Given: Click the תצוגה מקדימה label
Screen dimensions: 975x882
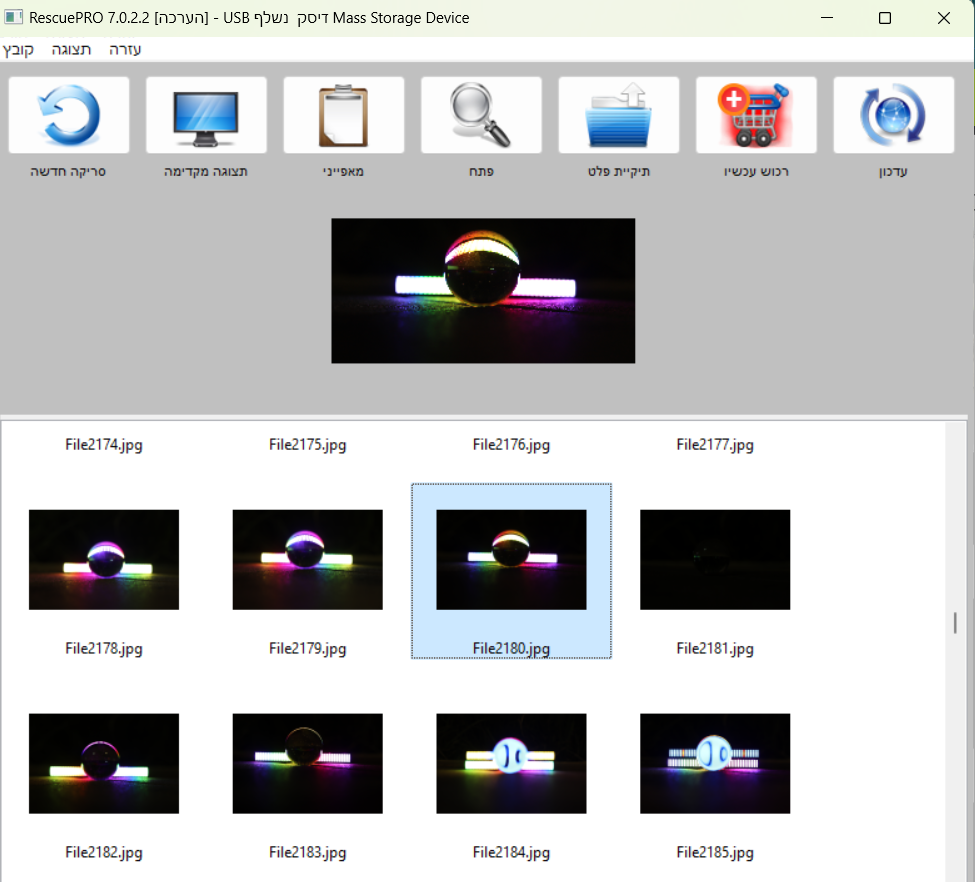Looking at the screenshot, I should click(206, 172).
